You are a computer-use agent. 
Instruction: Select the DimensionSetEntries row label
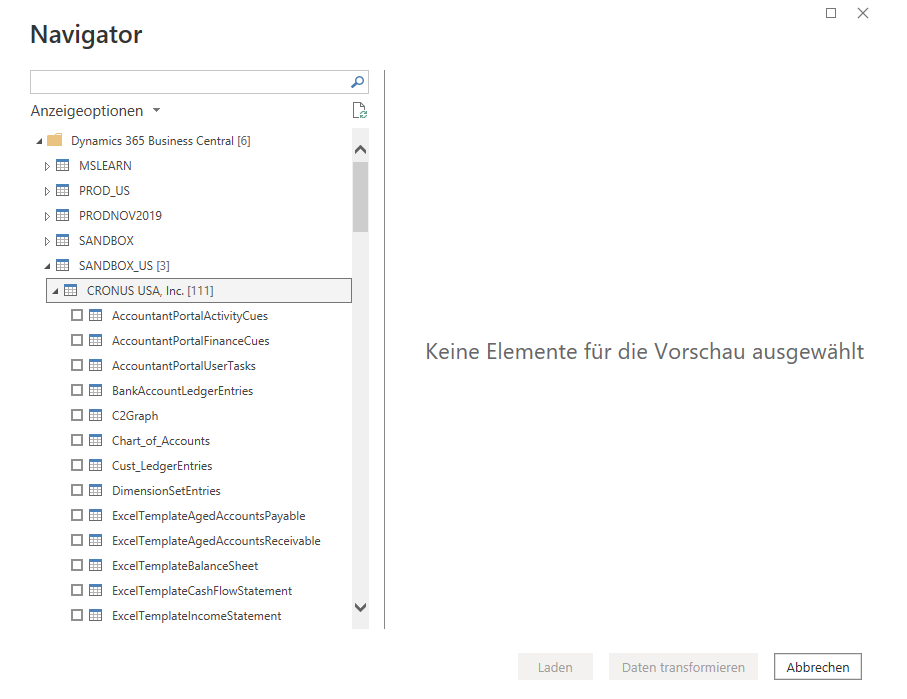(166, 491)
